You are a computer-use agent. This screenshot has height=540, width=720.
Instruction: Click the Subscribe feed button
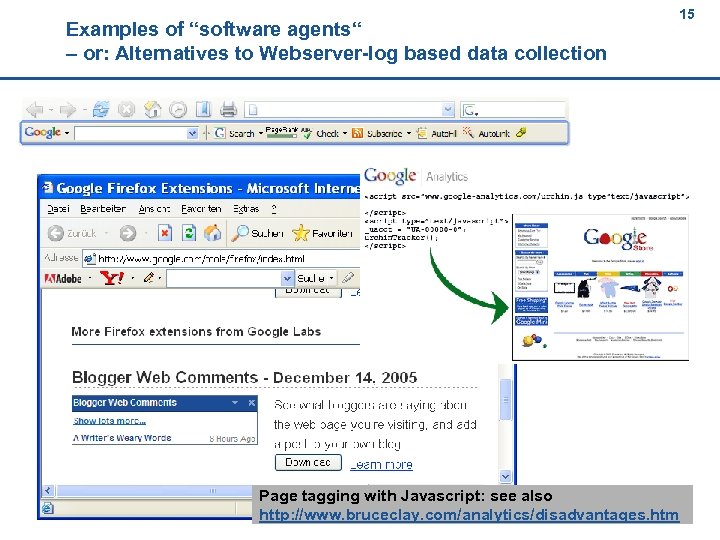[377, 133]
